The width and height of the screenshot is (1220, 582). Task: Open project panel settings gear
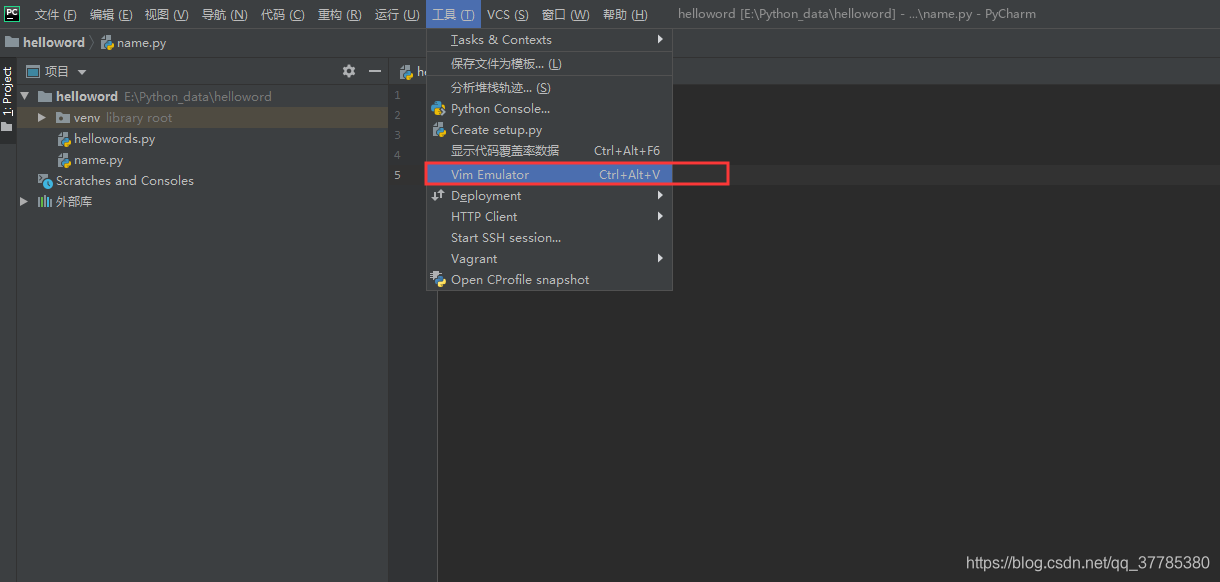[349, 71]
